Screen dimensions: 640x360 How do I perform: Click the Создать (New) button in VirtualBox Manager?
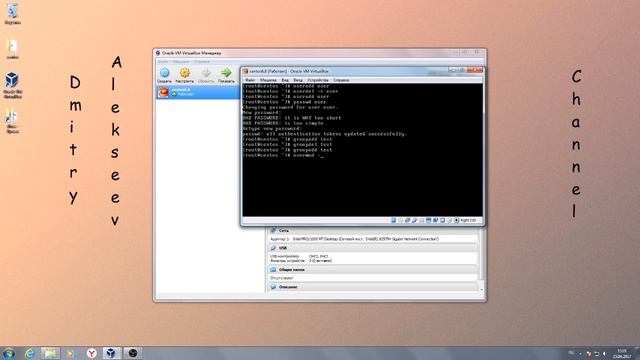164,76
